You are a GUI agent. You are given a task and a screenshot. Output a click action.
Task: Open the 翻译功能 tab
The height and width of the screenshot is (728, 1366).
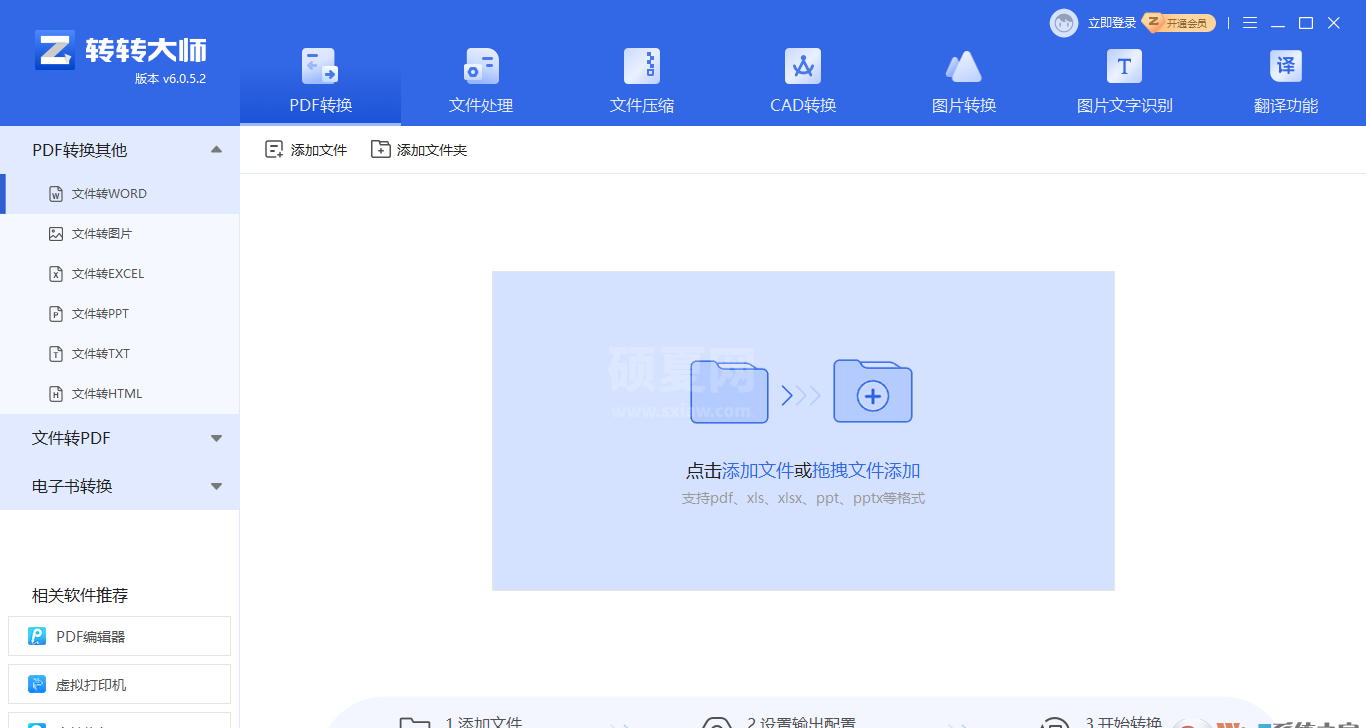click(1286, 82)
